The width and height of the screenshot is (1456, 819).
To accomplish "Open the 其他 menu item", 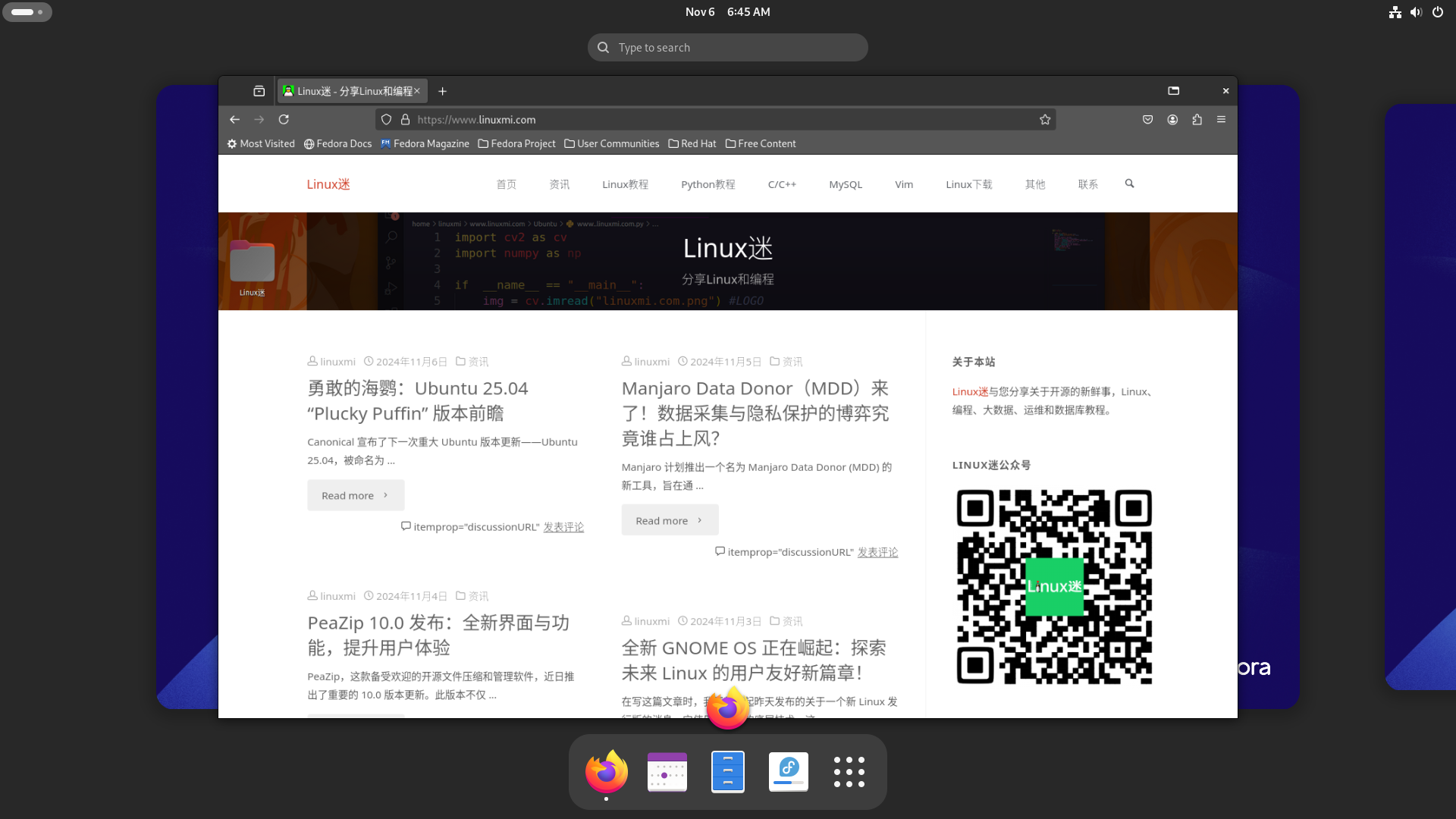I will click(1034, 184).
